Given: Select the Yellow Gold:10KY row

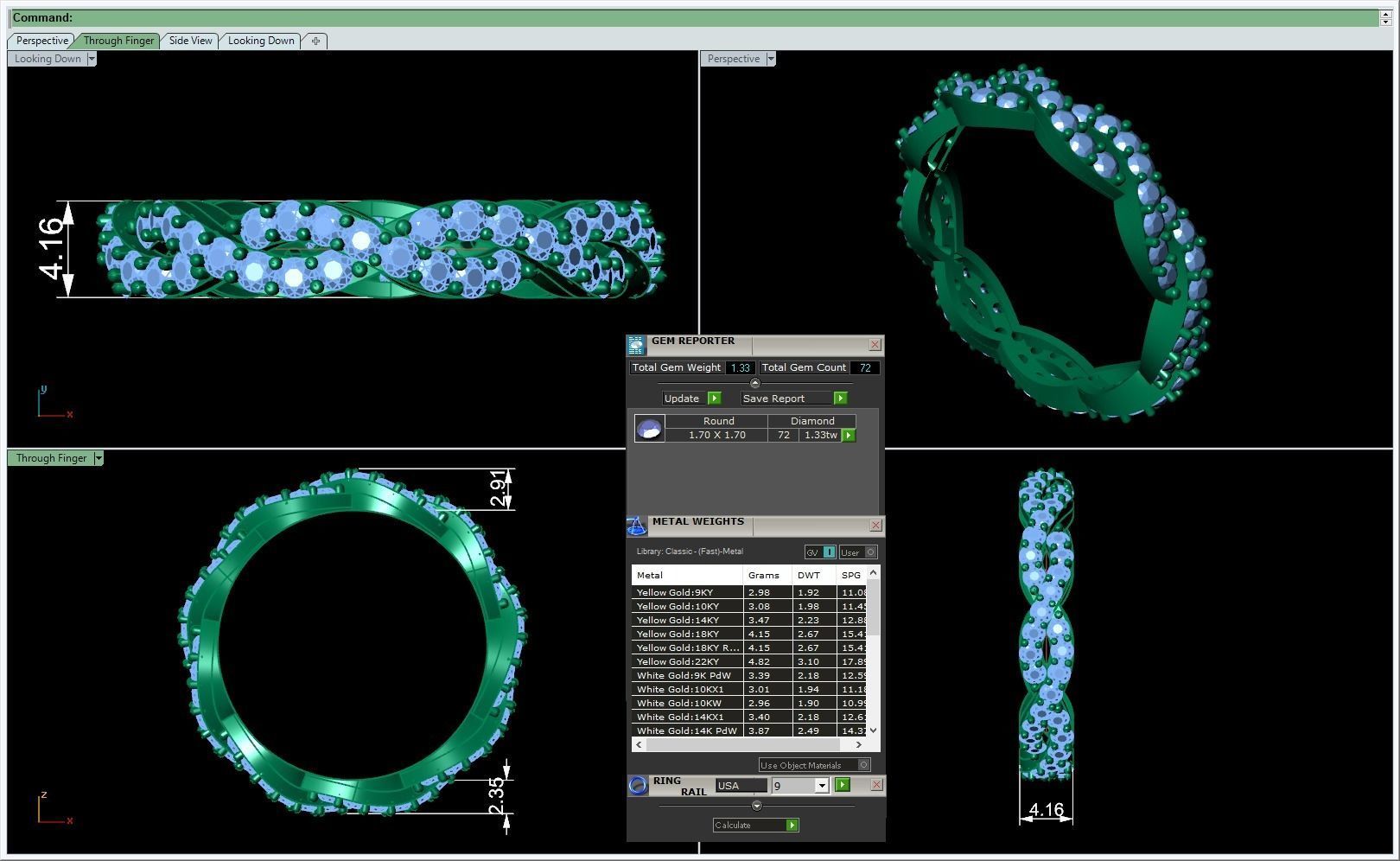Looking at the screenshot, I should coord(749,606).
